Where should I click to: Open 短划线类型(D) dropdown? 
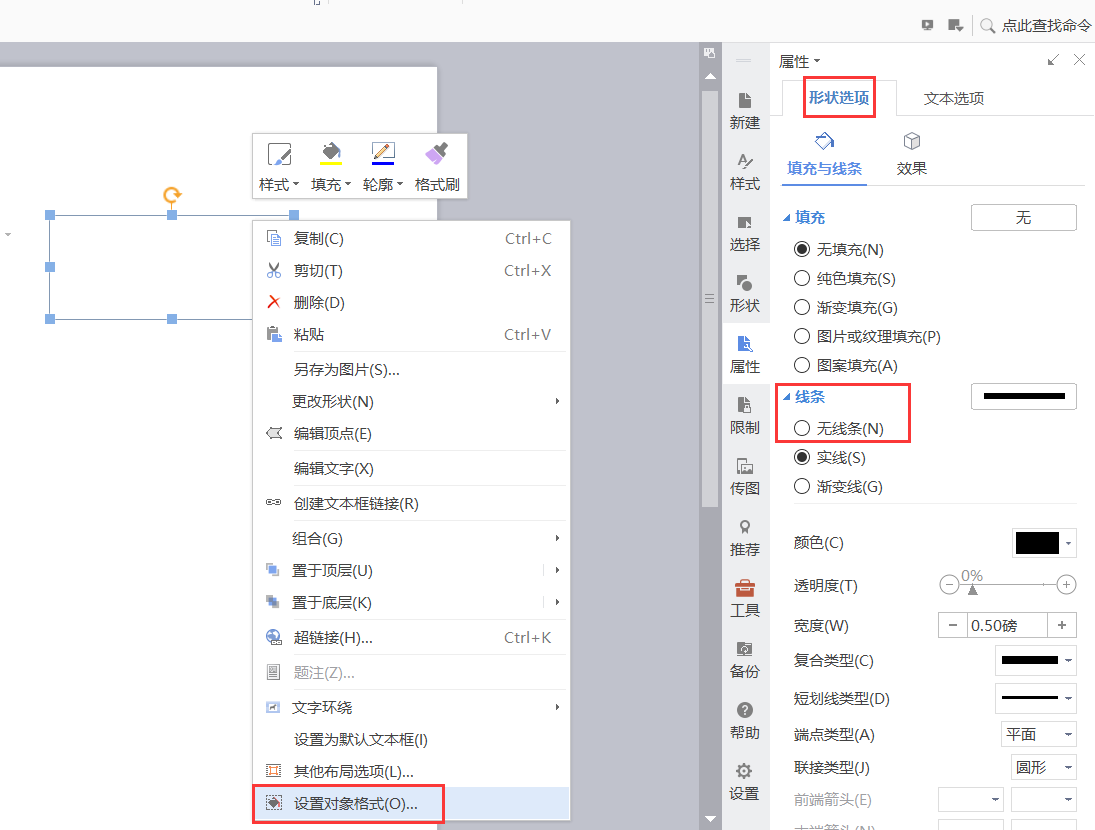pyautogui.click(x=1035, y=698)
